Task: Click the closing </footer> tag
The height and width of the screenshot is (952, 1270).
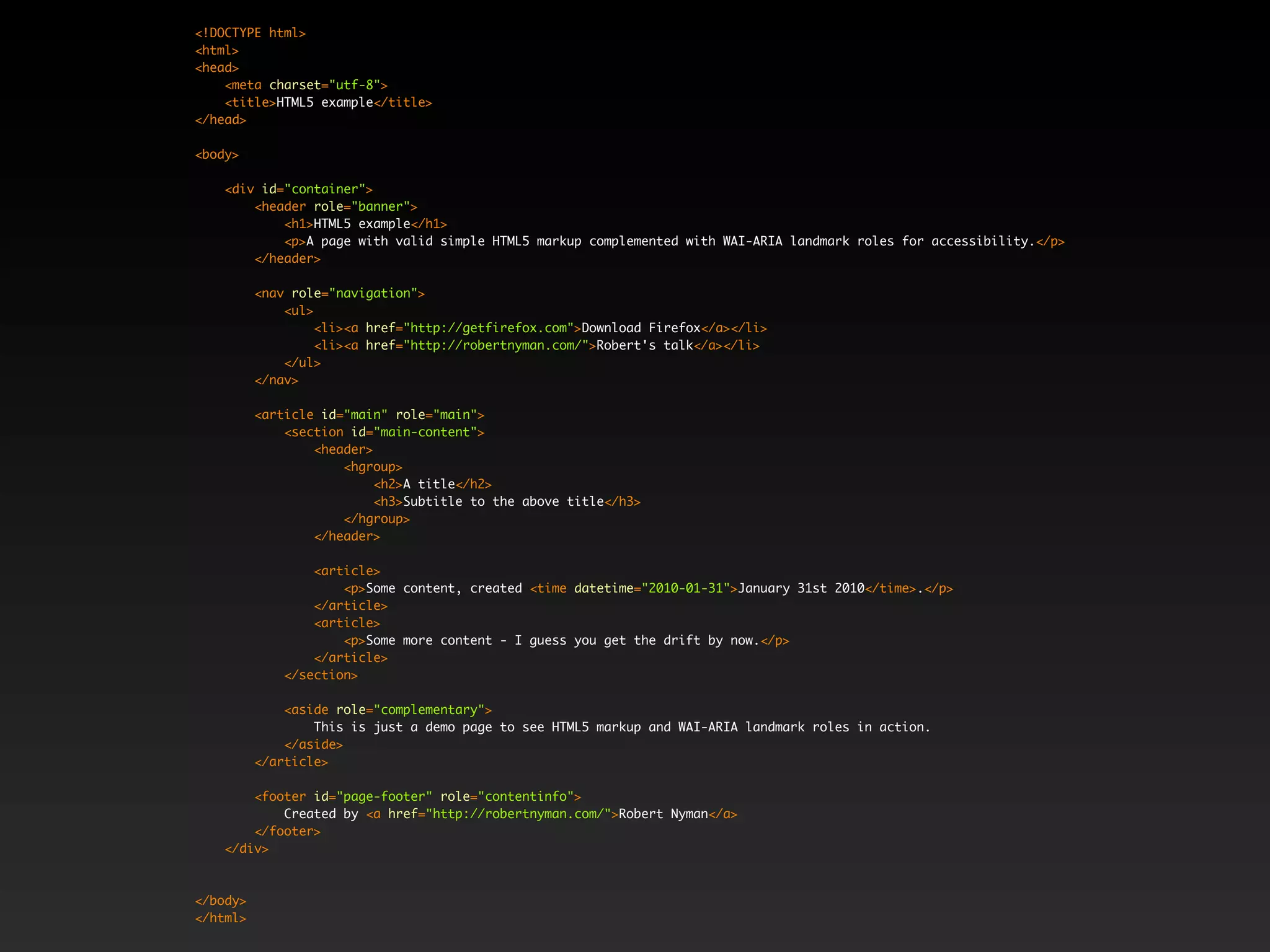Action: point(288,831)
